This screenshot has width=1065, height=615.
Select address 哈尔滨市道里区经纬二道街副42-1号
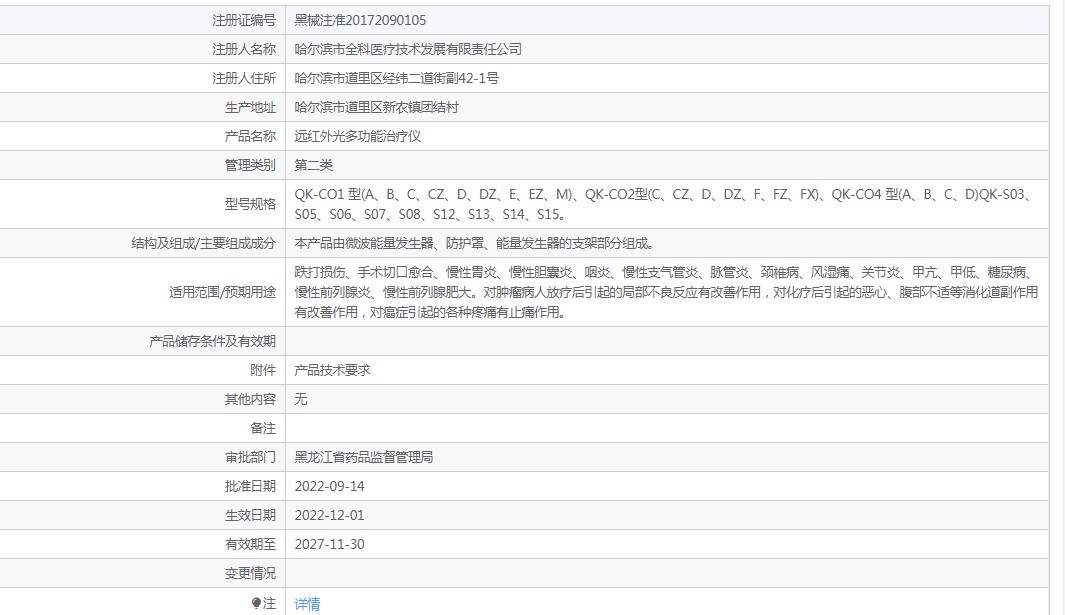click(397, 78)
